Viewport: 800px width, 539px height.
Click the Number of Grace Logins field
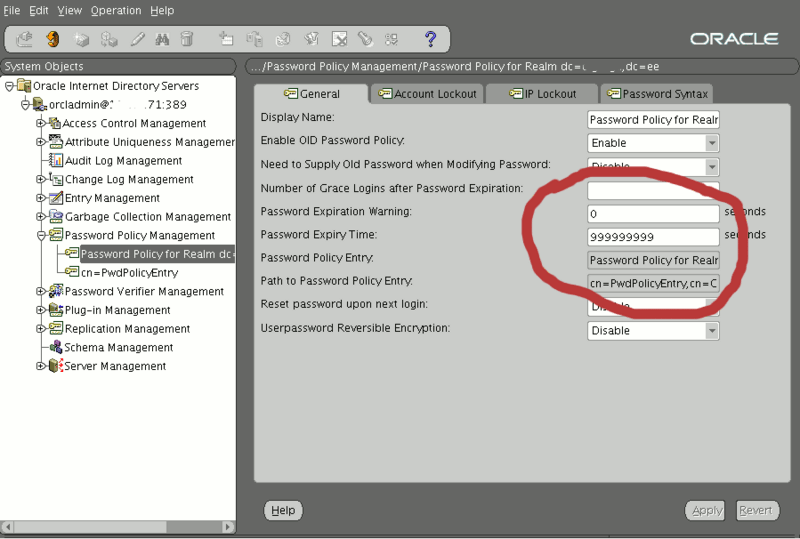653,190
